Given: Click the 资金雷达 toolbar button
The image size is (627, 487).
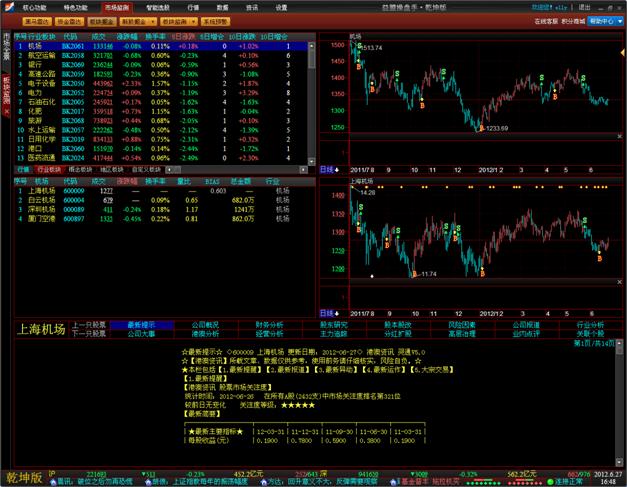Looking at the screenshot, I should point(69,22).
